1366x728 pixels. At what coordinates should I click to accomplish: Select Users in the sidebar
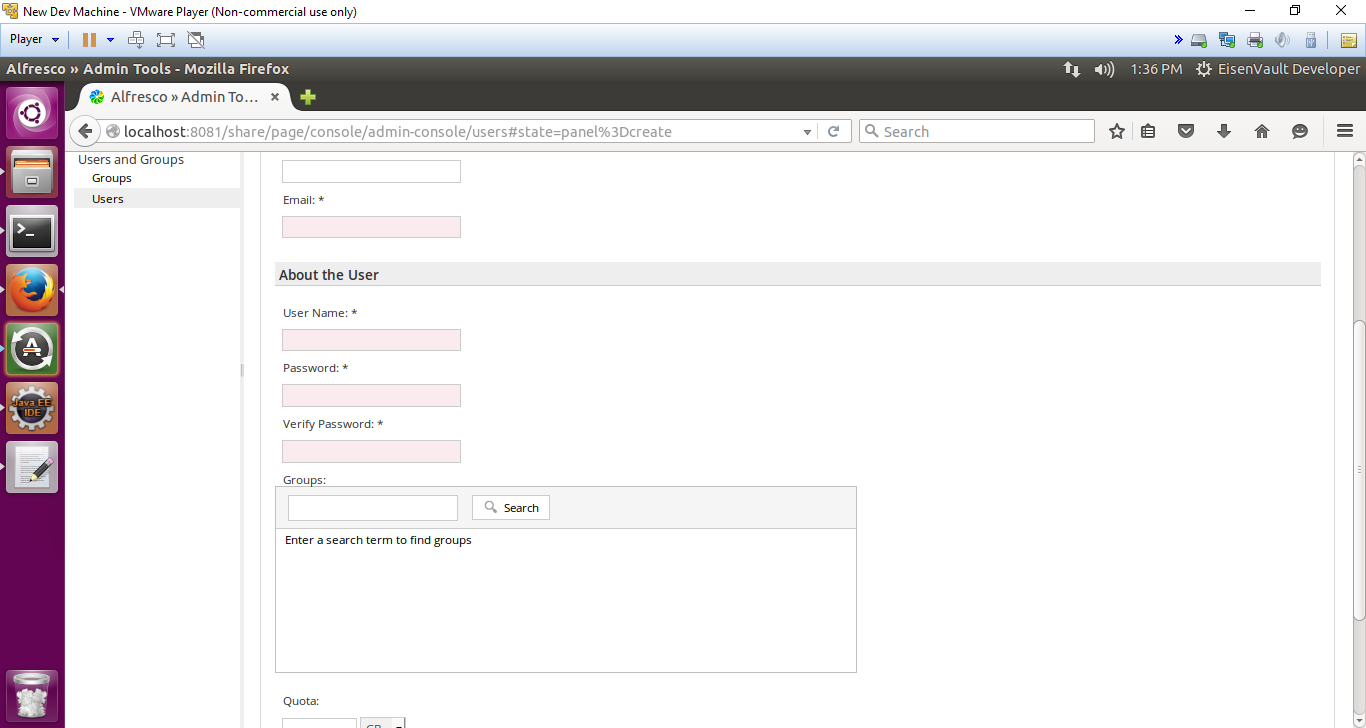tap(108, 199)
